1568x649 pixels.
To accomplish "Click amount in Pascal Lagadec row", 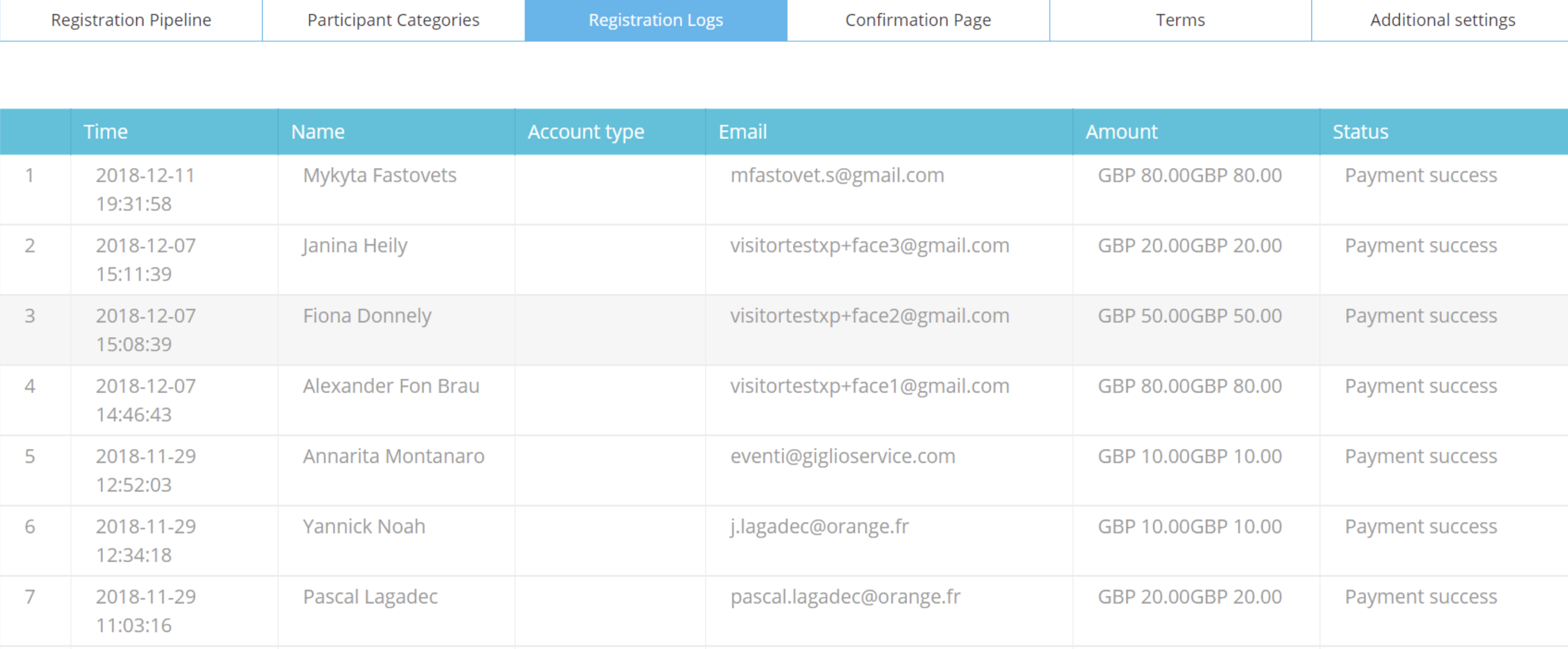I will [x=1190, y=597].
